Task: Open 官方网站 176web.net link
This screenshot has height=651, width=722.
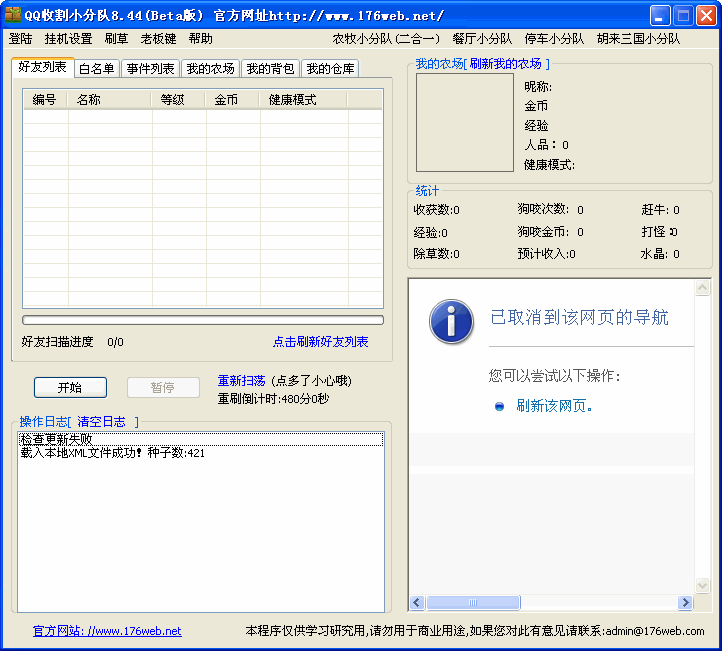Action: coord(107,631)
